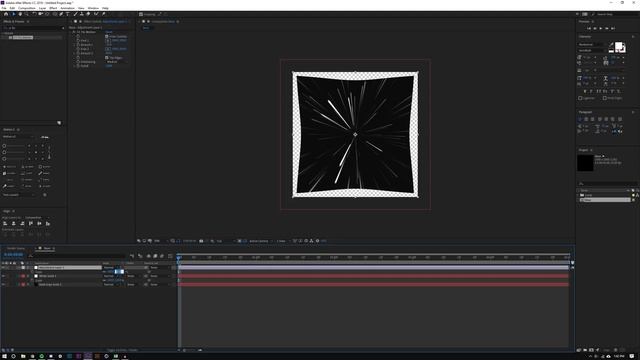The height and width of the screenshot is (360, 640).
Task: Open the Animation menu
Action: coord(67,8)
